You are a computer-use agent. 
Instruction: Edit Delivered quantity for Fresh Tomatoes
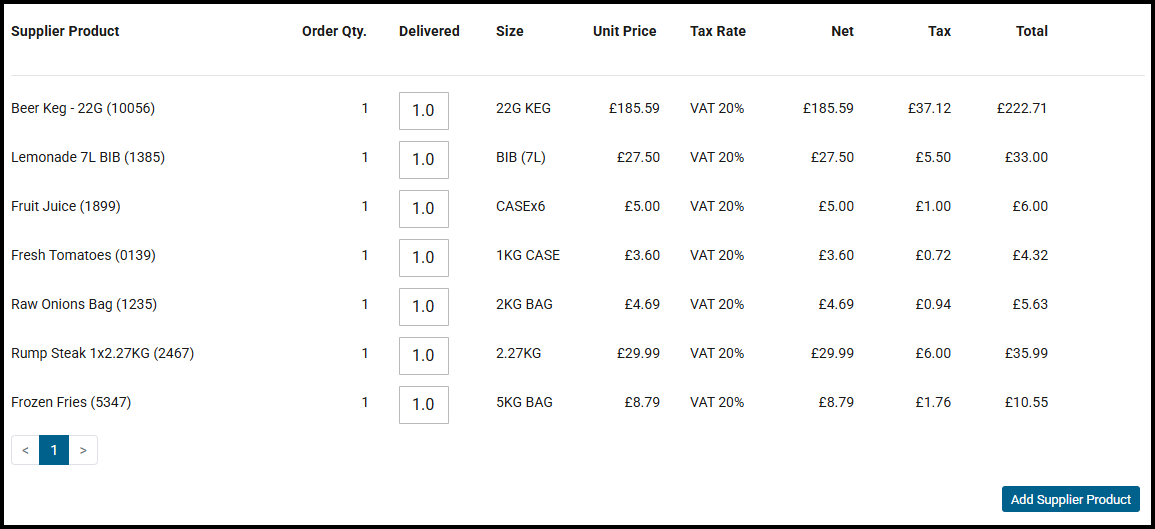tap(424, 258)
